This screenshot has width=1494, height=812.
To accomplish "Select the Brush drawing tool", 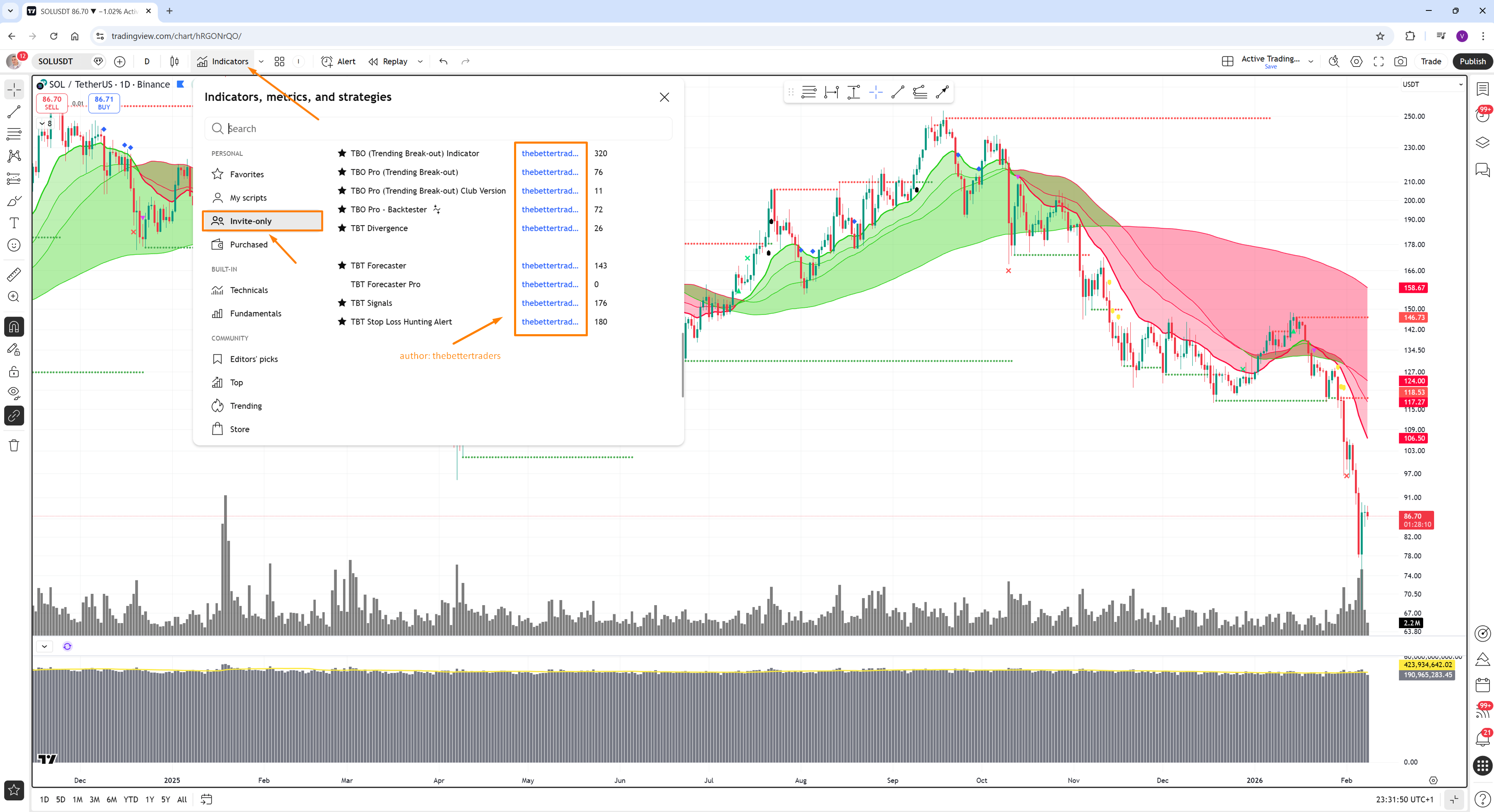I will coord(14,201).
